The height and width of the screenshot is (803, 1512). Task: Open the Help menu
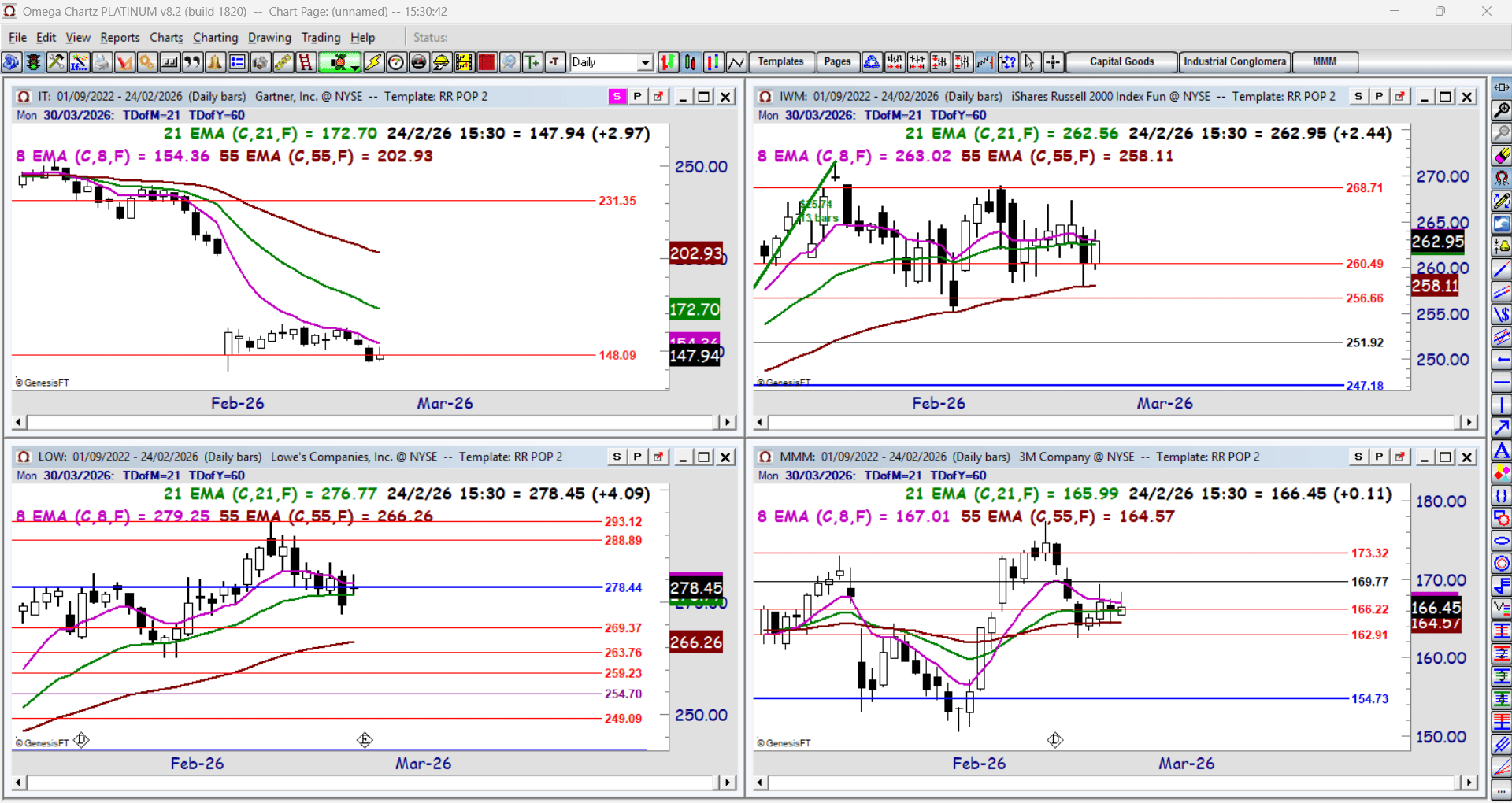pos(363,38)
